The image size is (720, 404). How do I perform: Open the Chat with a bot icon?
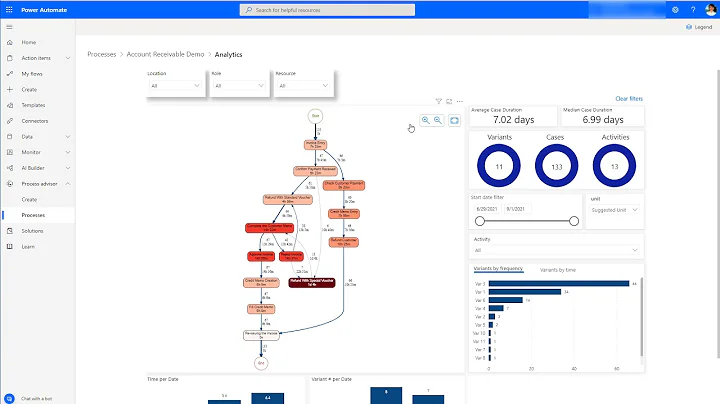tap(9, 398)
